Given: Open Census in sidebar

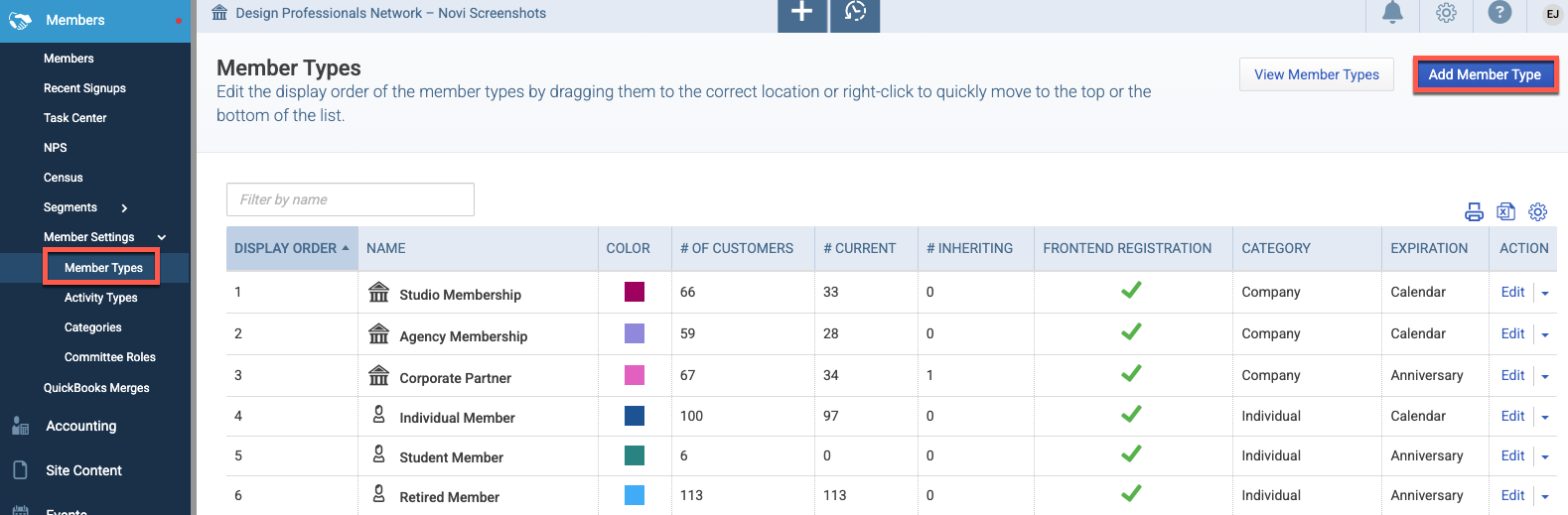Looking at the screenshot, I should [64, 178].
